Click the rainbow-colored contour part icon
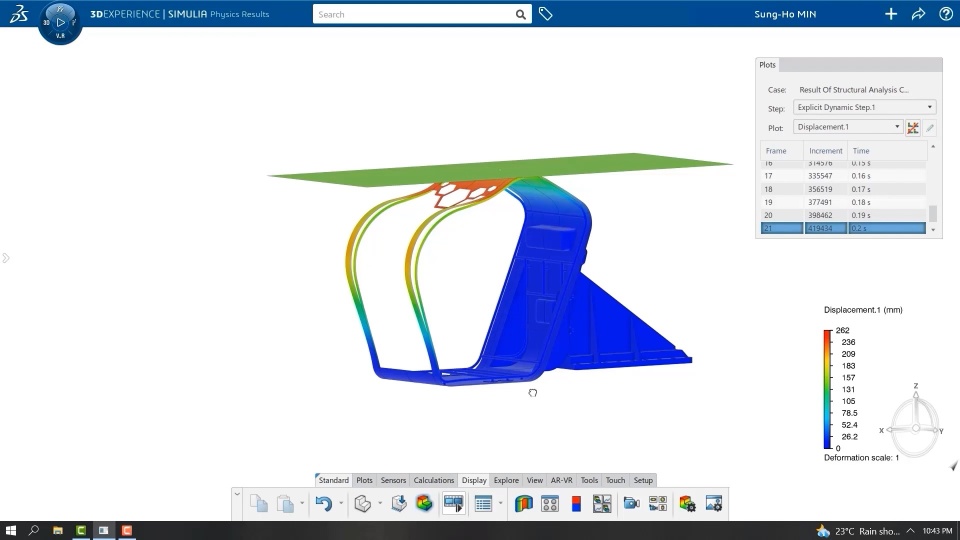The height and width of the screenshot is (540, 960). click(x=424, y=504)
